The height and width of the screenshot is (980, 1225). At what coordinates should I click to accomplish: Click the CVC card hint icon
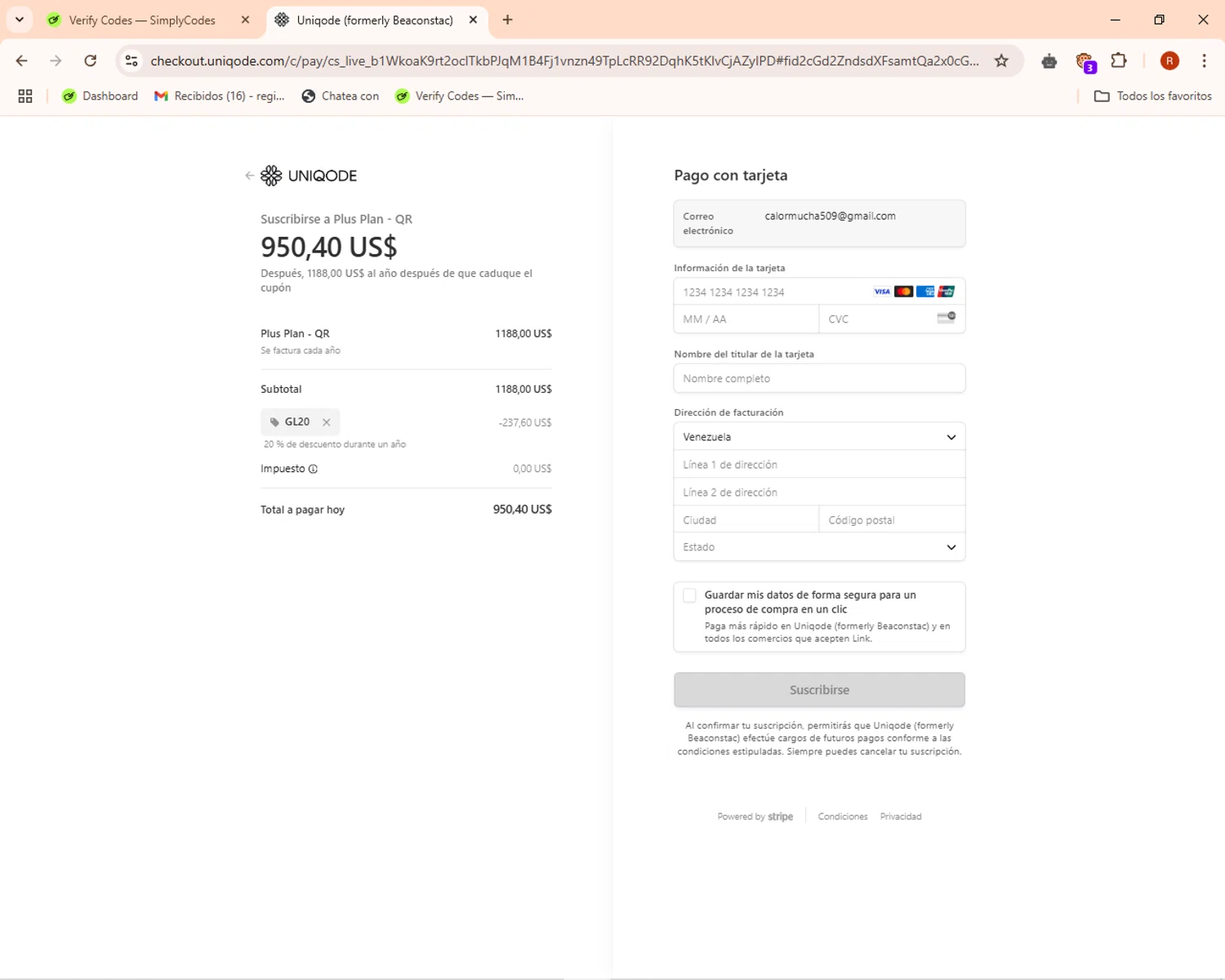click(947, 318)
